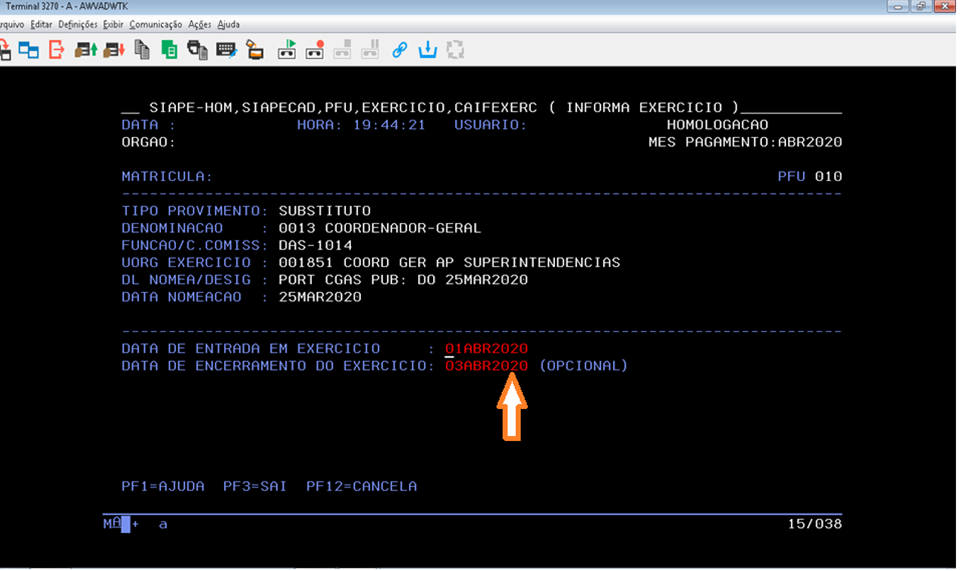The width and height of the screenshot is (960, 571).
Task: Click the ORGAO: label
Action: (148, 142)
